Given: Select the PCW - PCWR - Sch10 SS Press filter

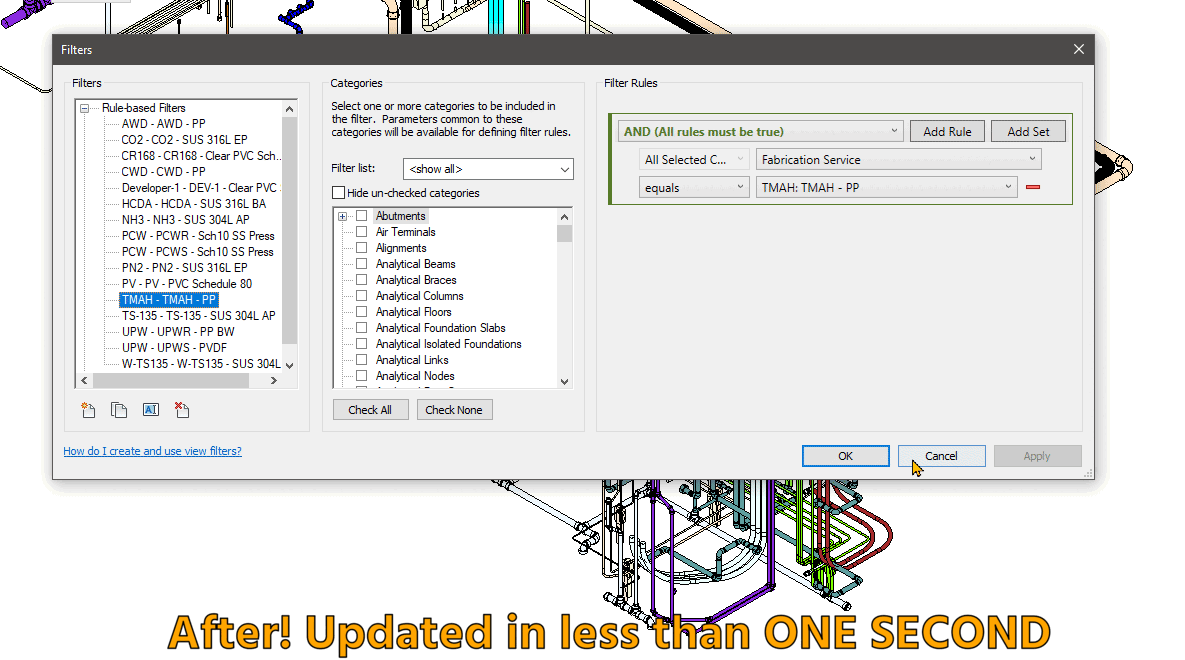Looking at the screenshot, I should click(x=198, y=236).
